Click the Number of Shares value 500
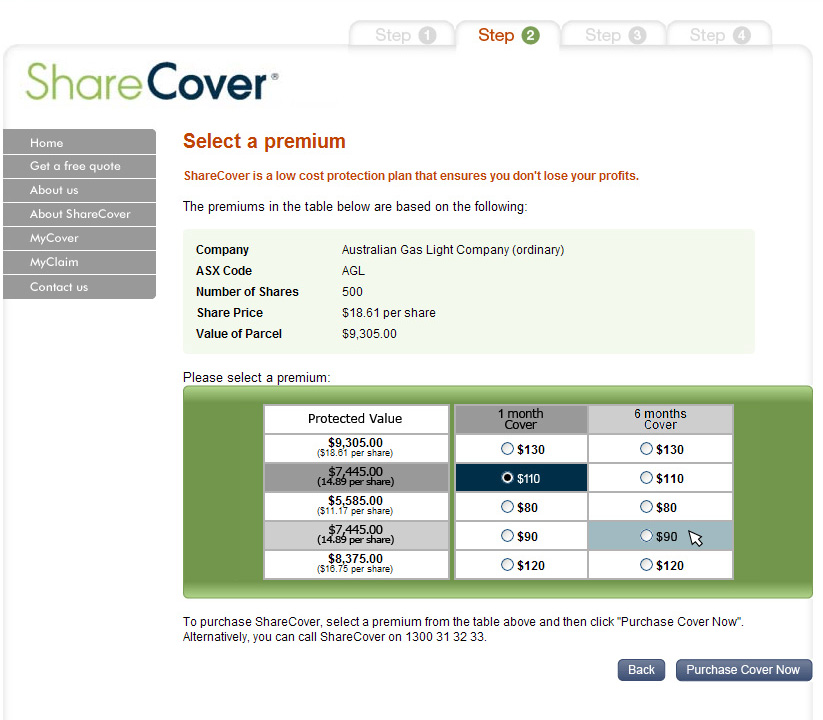Viewport: 823px width, 720px height. click(x=352, y=292)
